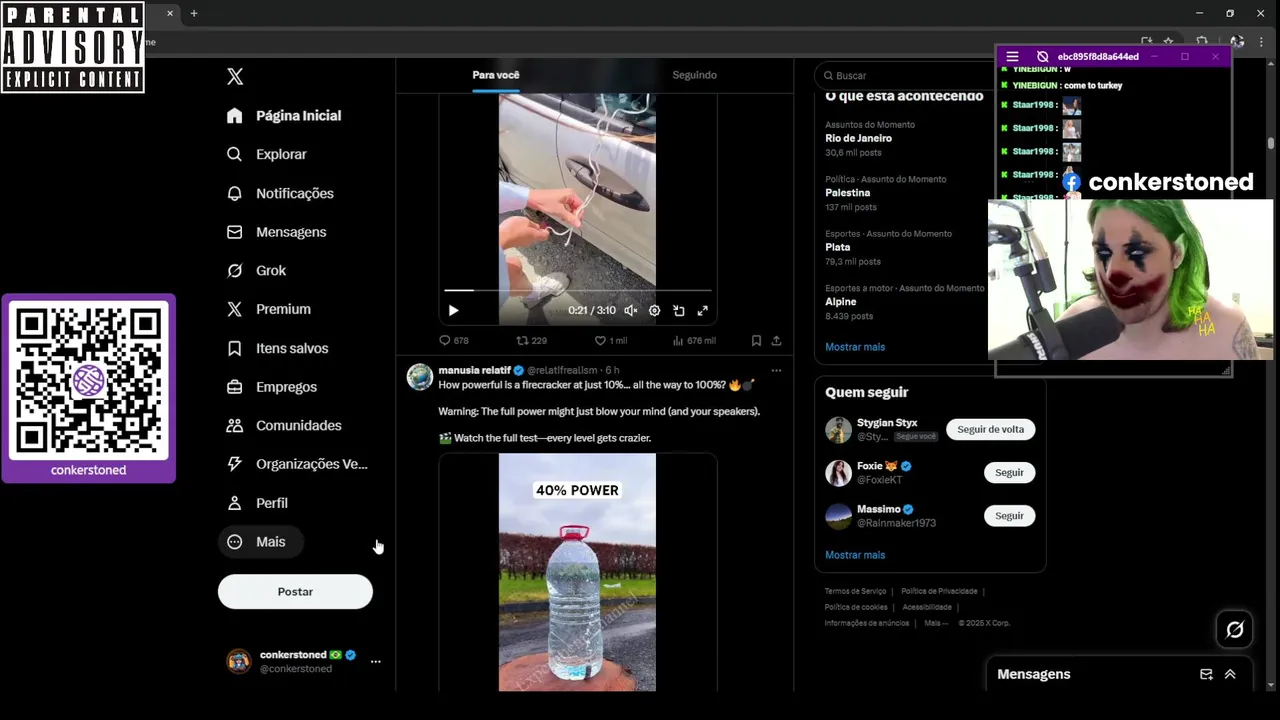Enter fullscreen on the video

703,311
